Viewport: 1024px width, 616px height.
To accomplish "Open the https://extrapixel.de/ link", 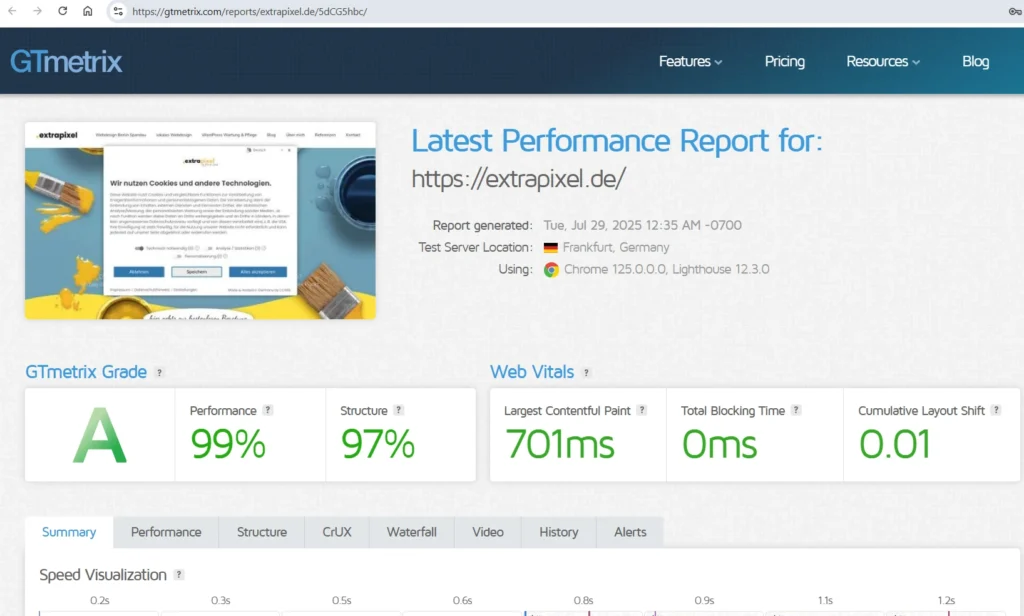I will pos(519,178).
